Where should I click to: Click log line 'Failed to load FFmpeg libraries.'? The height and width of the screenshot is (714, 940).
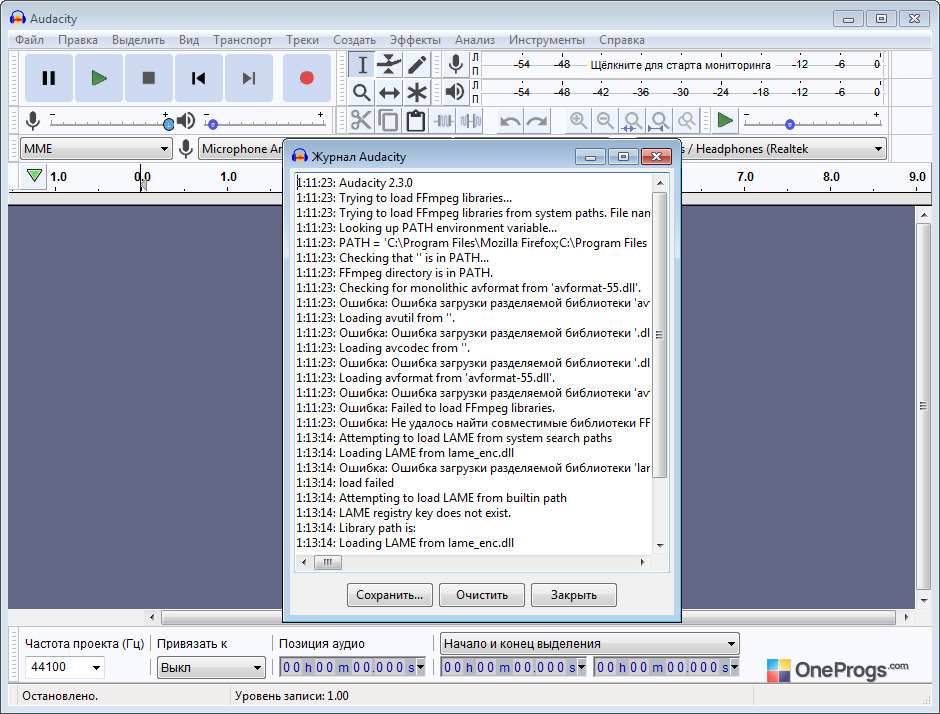[473, 408]
